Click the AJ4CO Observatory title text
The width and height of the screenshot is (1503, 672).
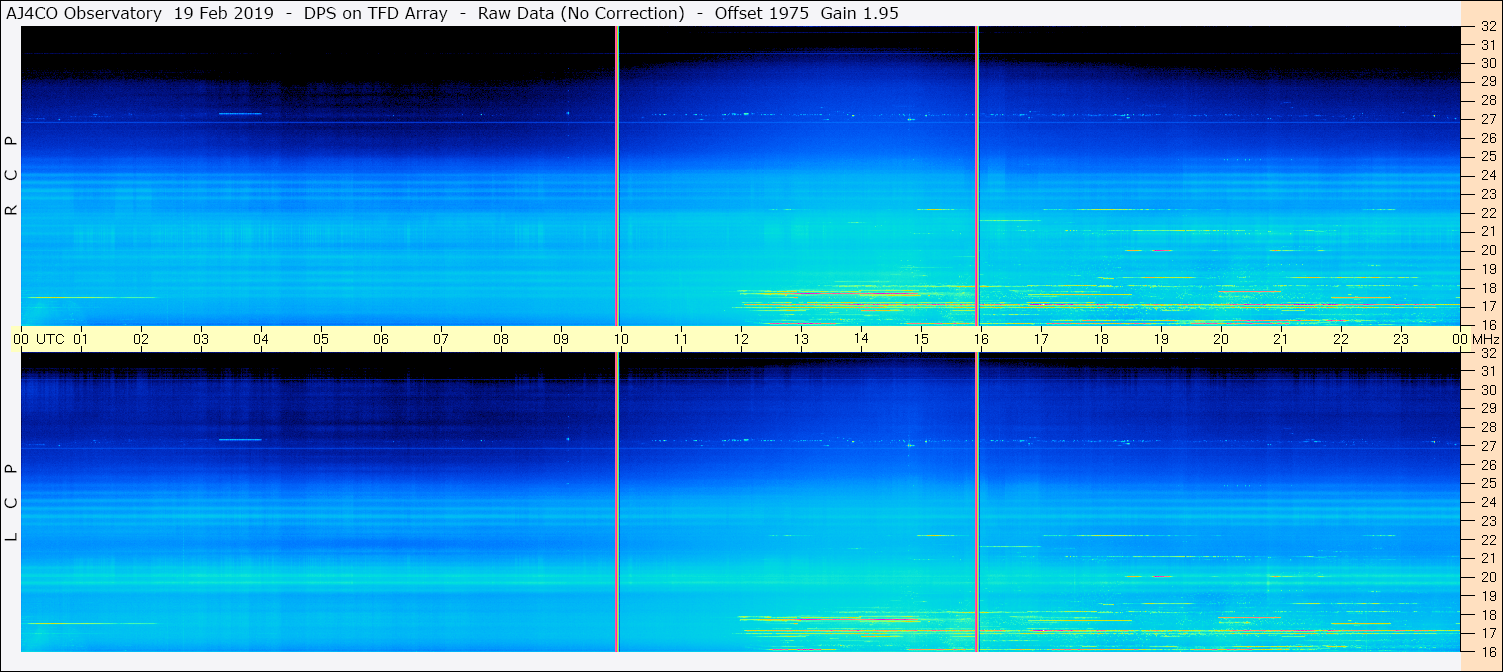(x=84, y=13)
